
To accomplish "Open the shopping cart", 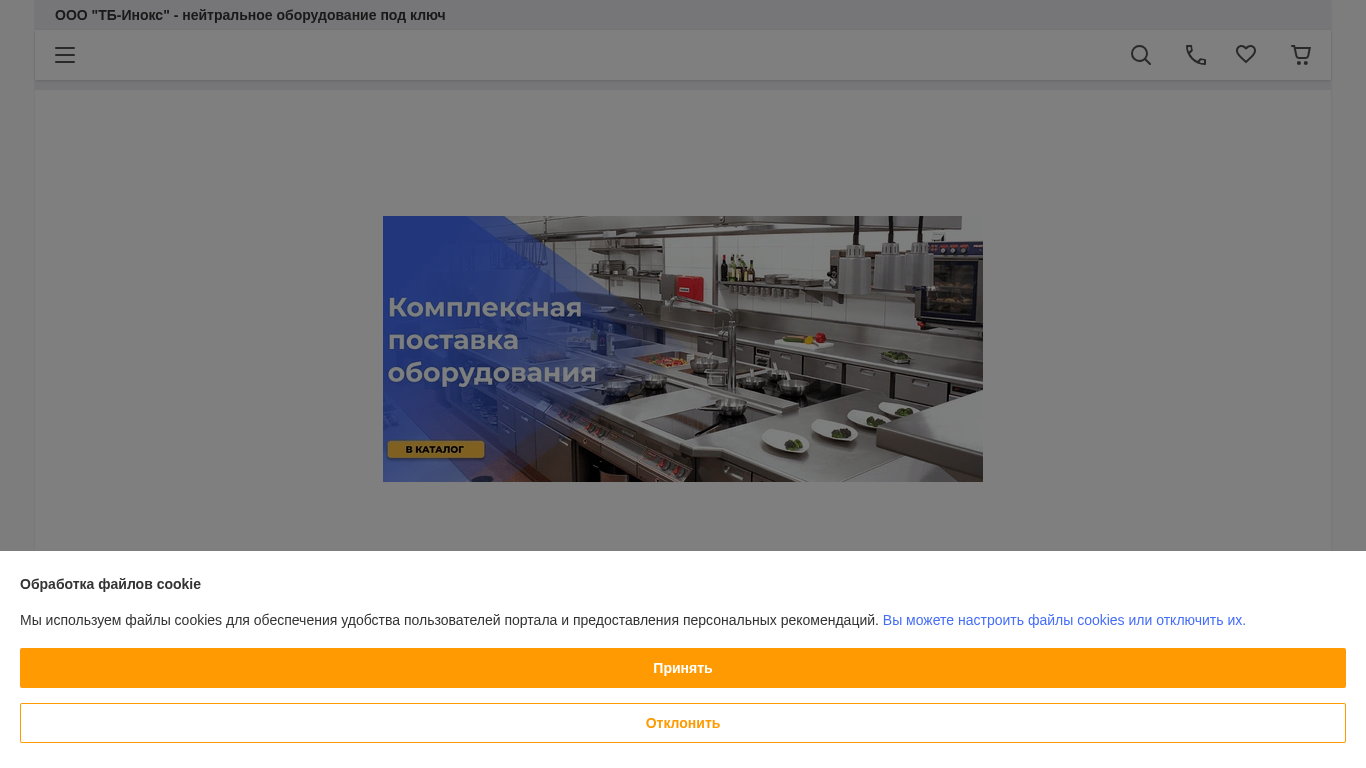I will tap(1301, 55).
